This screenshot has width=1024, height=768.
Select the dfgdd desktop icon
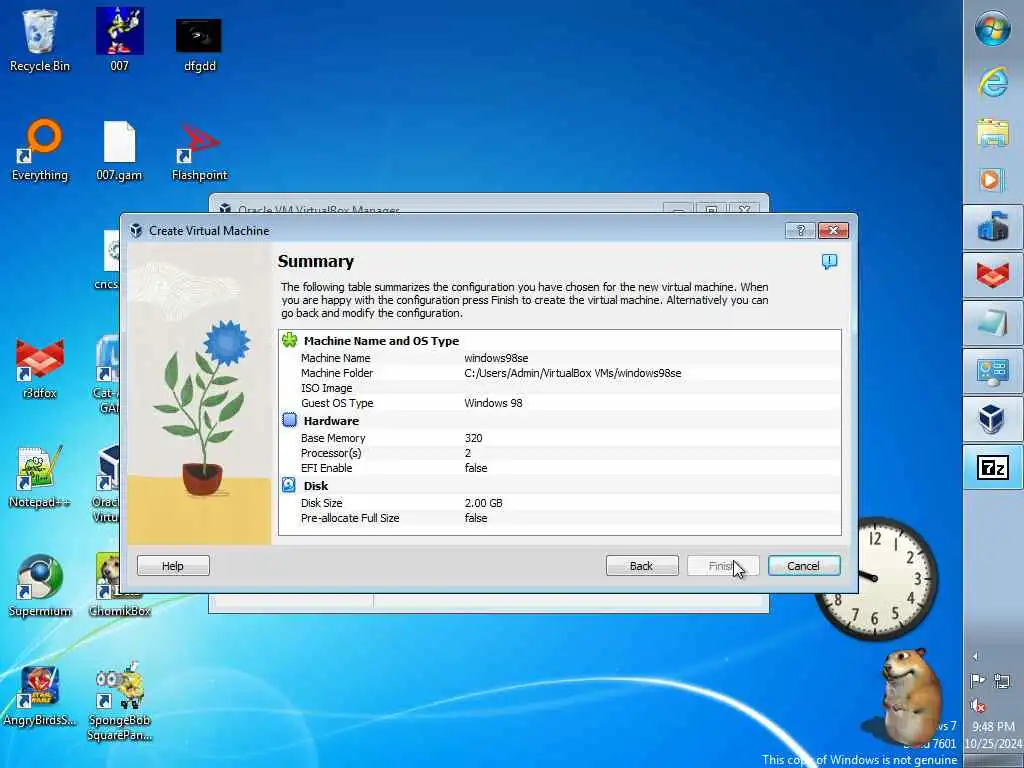pos(199,44)
